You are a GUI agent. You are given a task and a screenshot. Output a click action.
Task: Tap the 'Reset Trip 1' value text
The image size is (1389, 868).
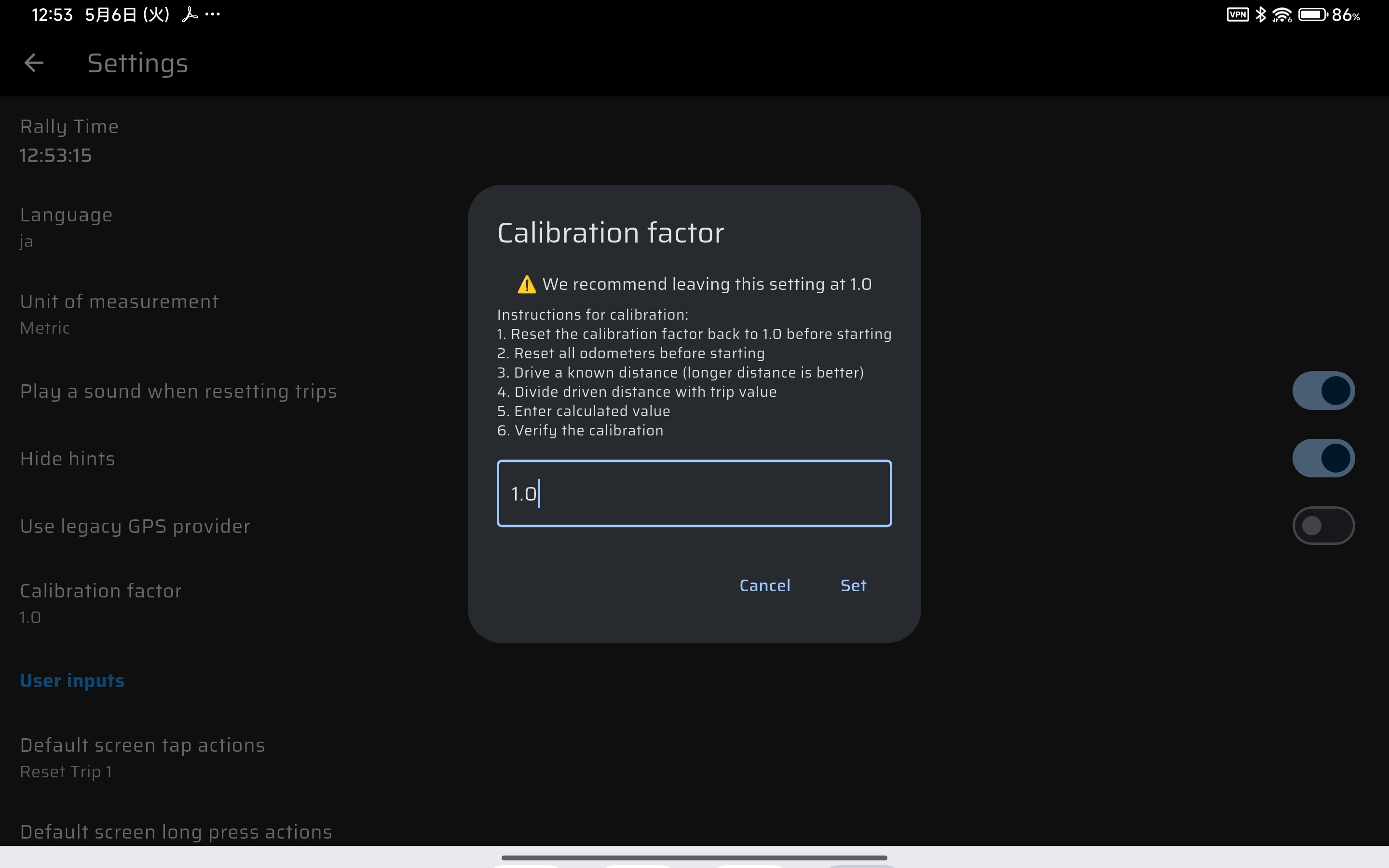[66, 772]
